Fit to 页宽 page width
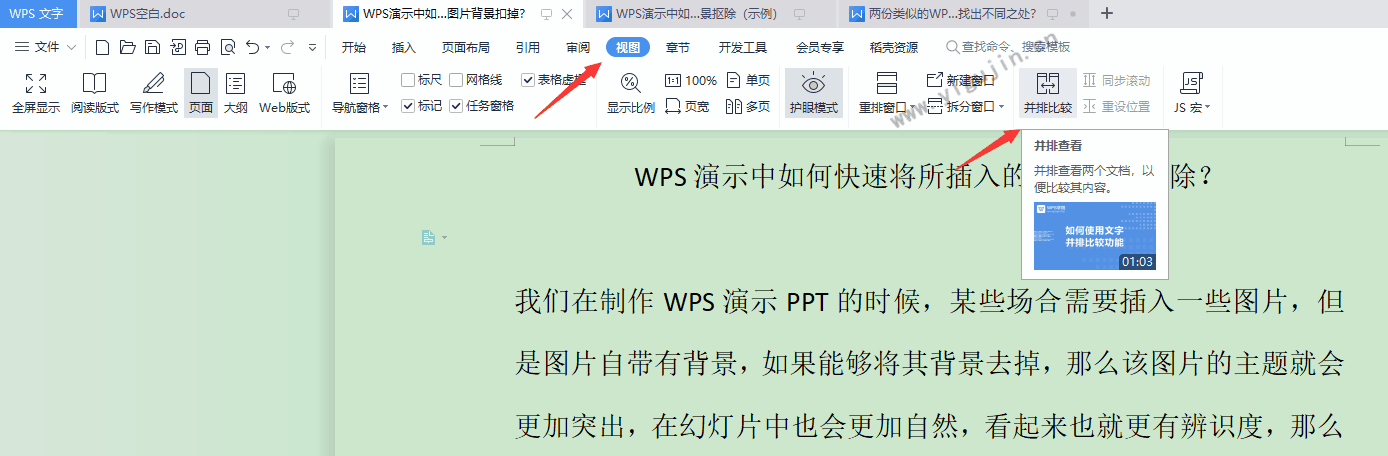The image size is (1388, 456). (x=687, y=106)
